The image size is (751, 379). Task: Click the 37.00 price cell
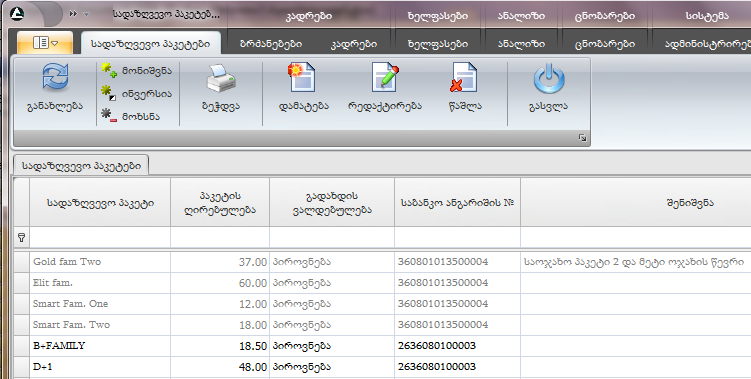pyautogui.click(x=220, y=262)
